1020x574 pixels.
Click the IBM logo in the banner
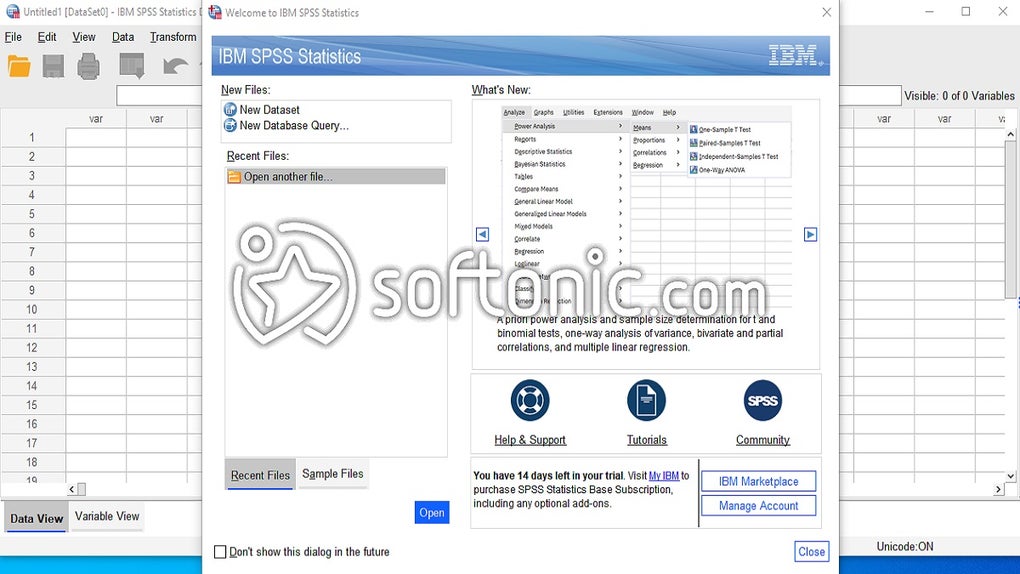pos(794,56)
